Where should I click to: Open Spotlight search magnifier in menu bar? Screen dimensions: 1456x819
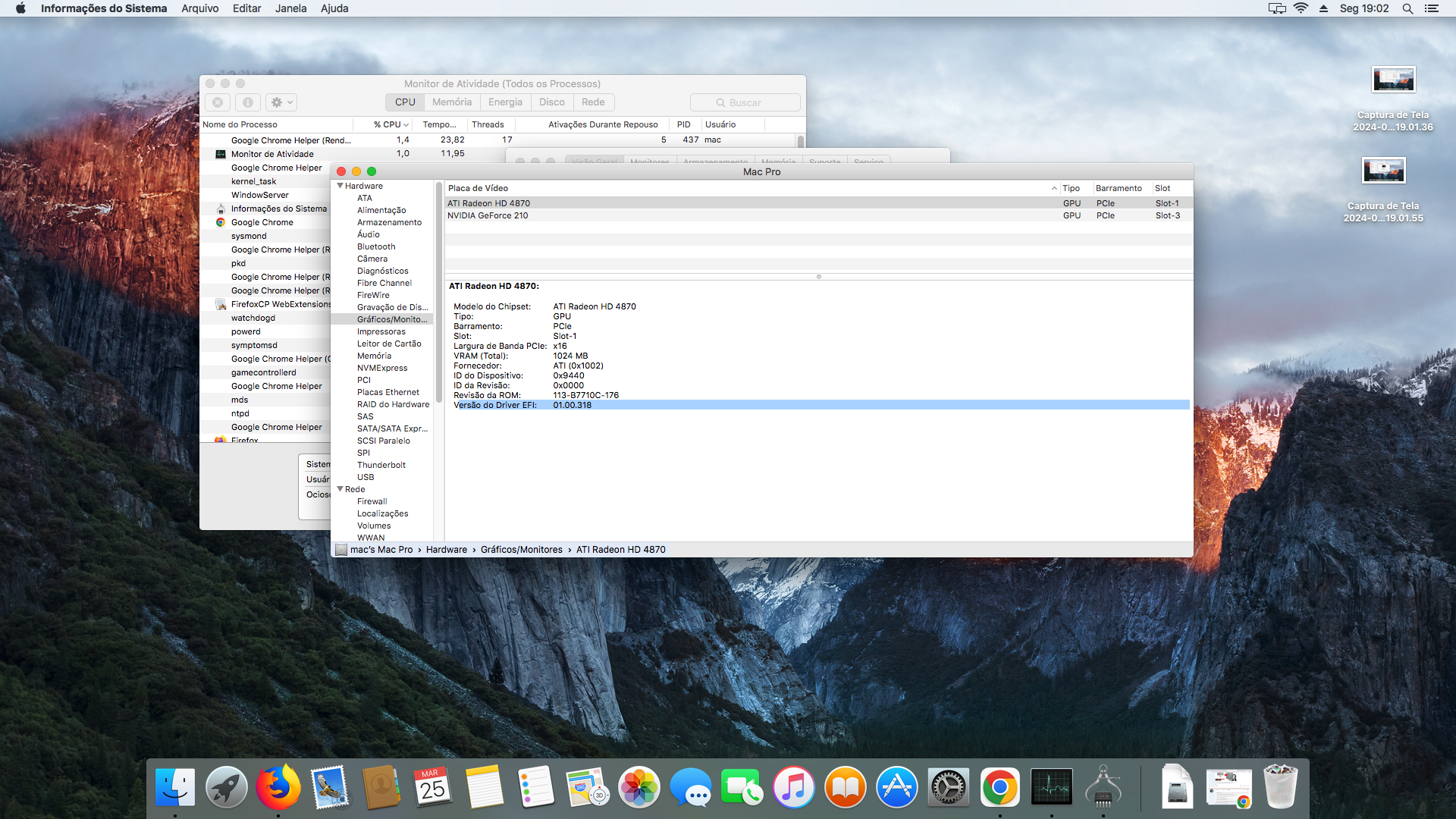[x=1407, y=8]
